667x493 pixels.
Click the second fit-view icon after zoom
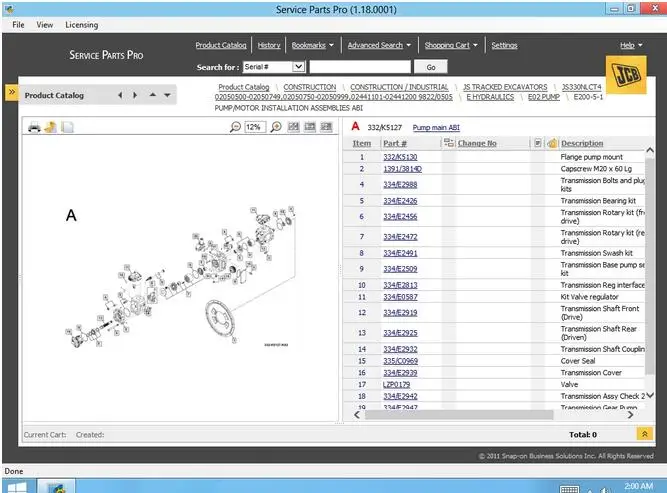[x=310, y=127]
